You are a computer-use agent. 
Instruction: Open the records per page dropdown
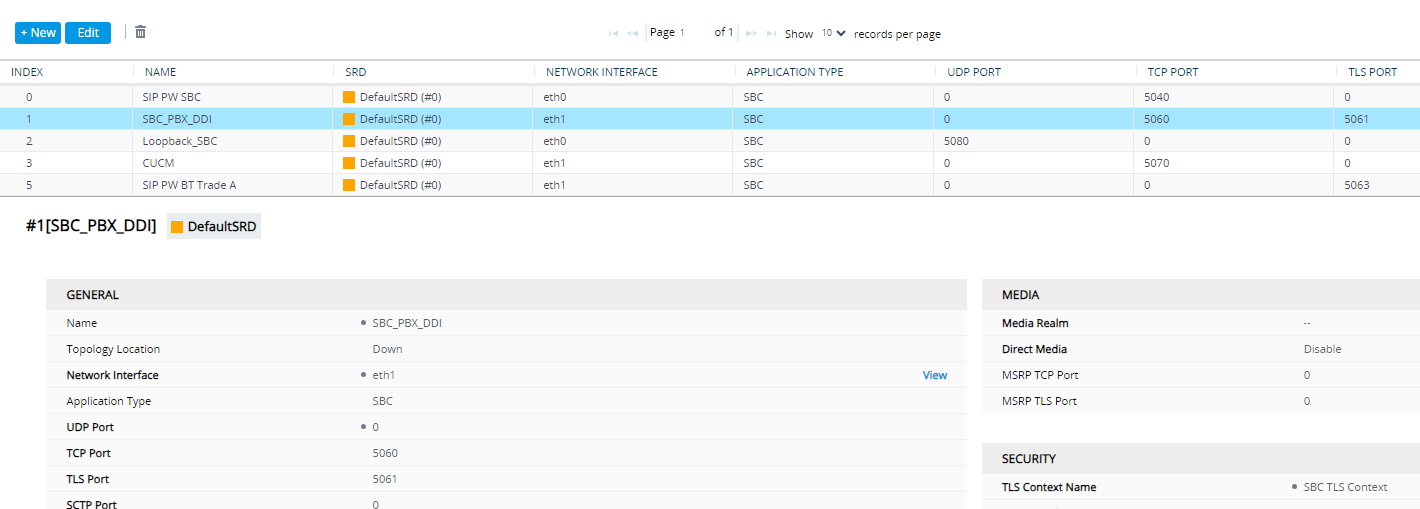tap(834, 33)
